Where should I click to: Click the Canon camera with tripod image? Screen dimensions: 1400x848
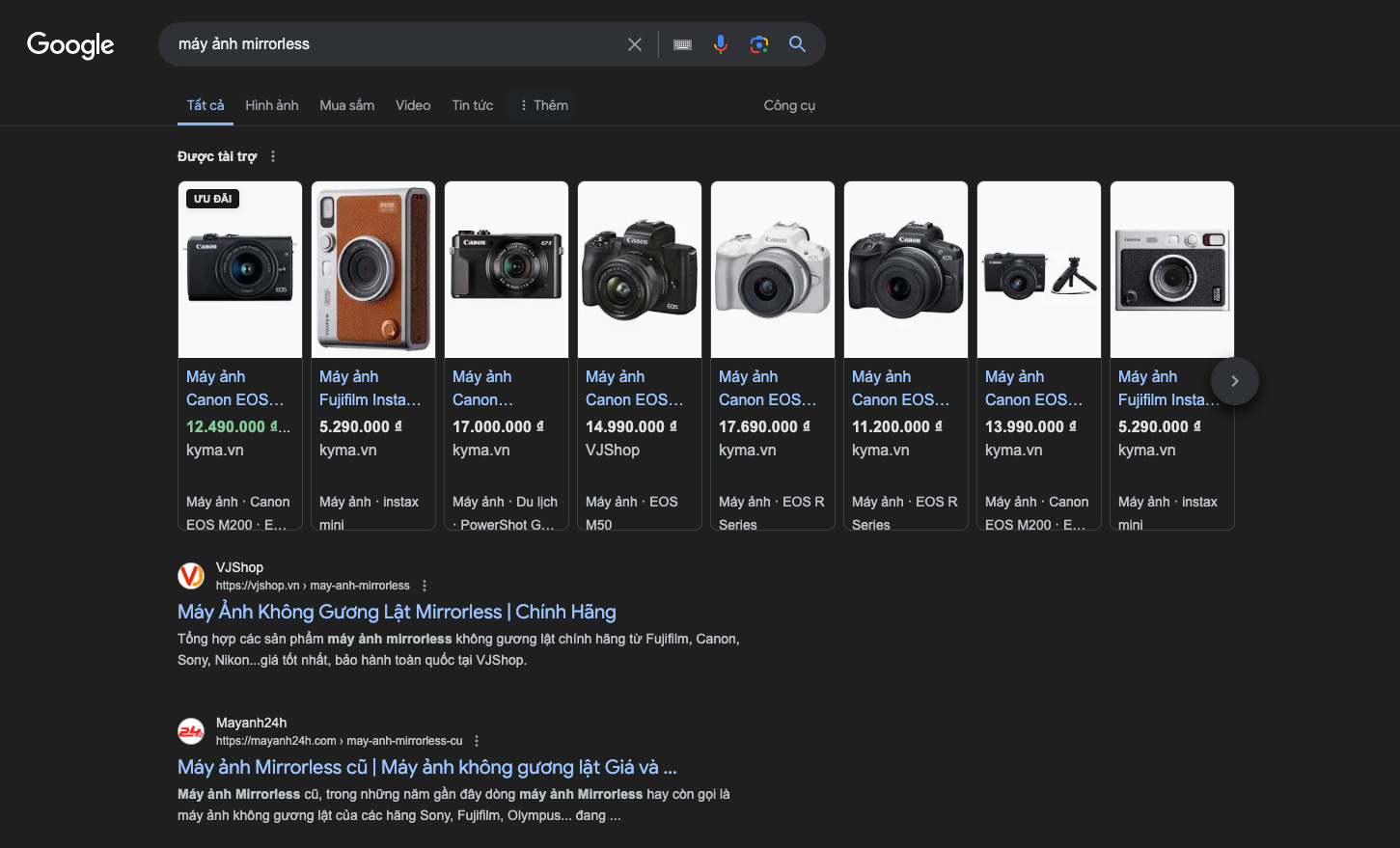tap(1039, 269)
